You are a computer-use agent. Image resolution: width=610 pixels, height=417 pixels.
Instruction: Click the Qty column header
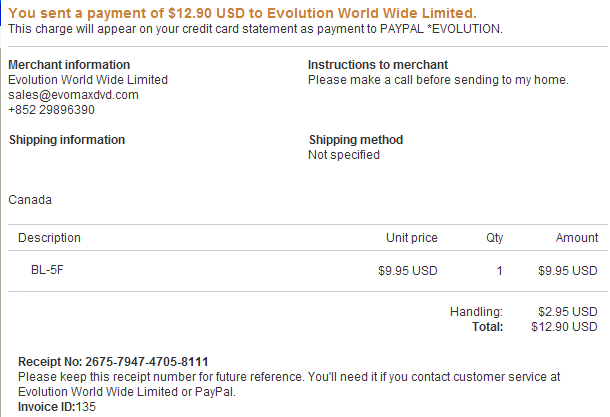pyautogui.click(x=494, y=238)
